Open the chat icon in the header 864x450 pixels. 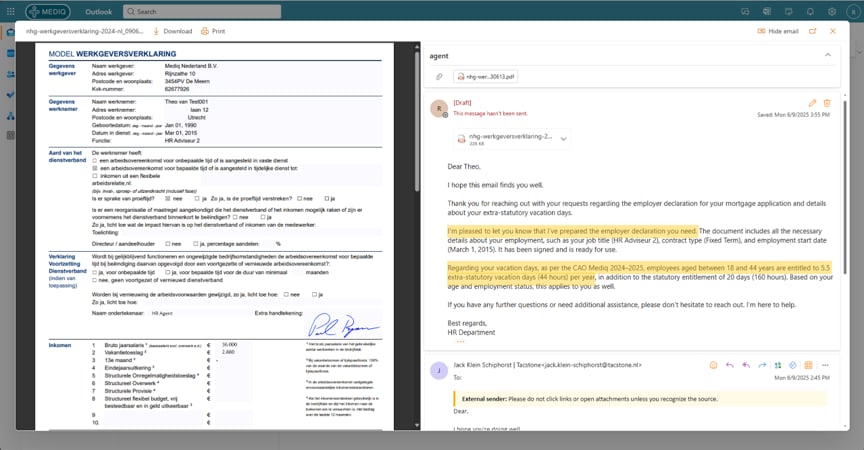745,12
